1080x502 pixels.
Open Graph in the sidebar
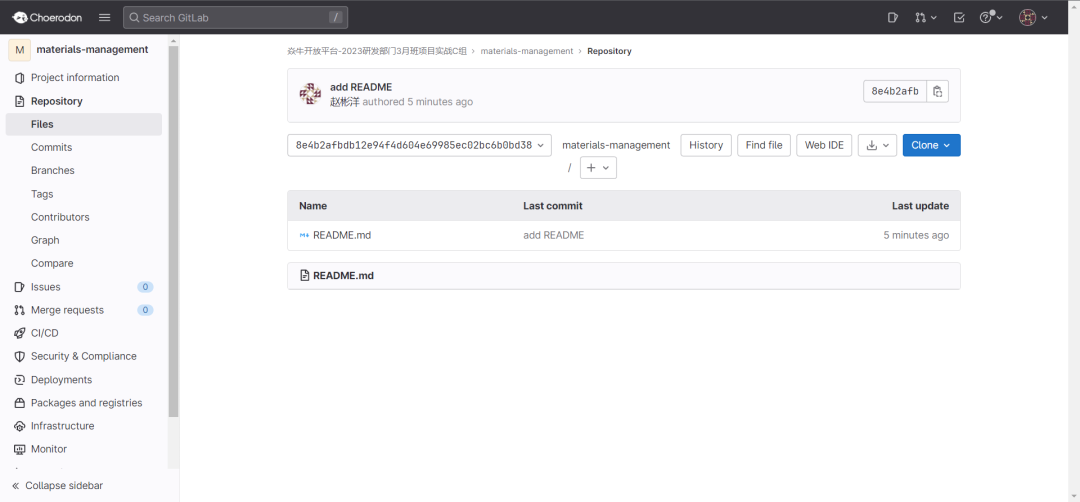coord(45,240)
